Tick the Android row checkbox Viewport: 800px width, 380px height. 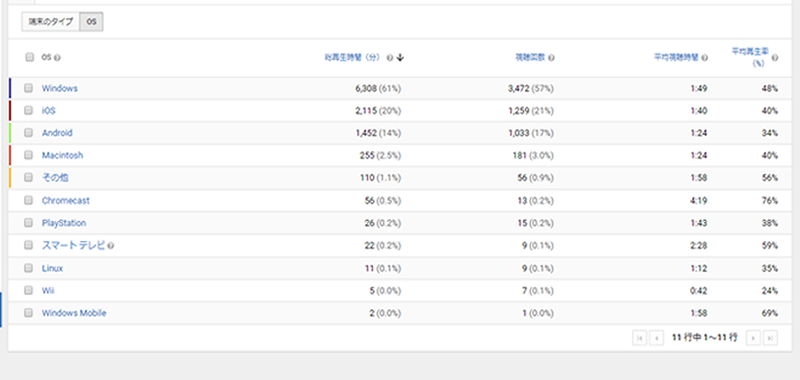[29, 133]
